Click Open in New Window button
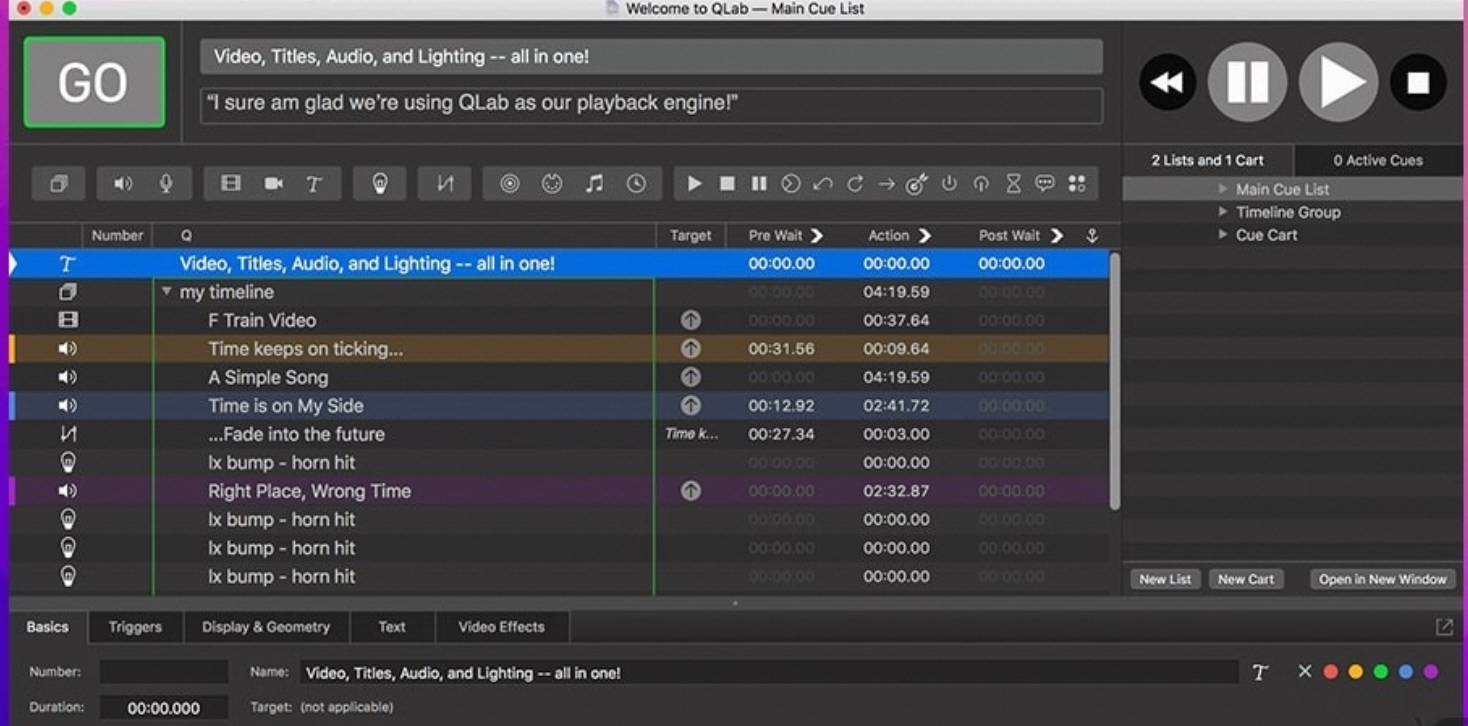 click(1382, 579)
